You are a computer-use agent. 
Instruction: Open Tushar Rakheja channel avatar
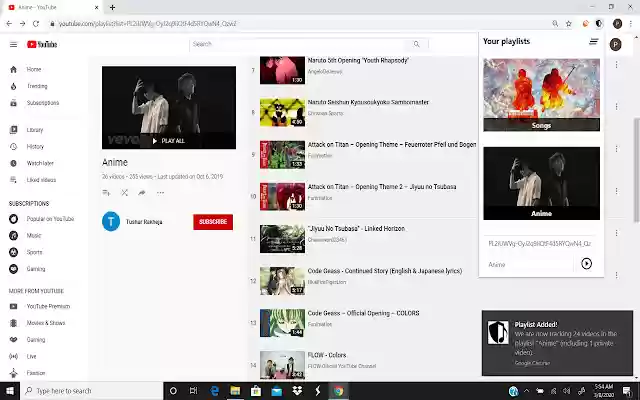click(111, 222)
